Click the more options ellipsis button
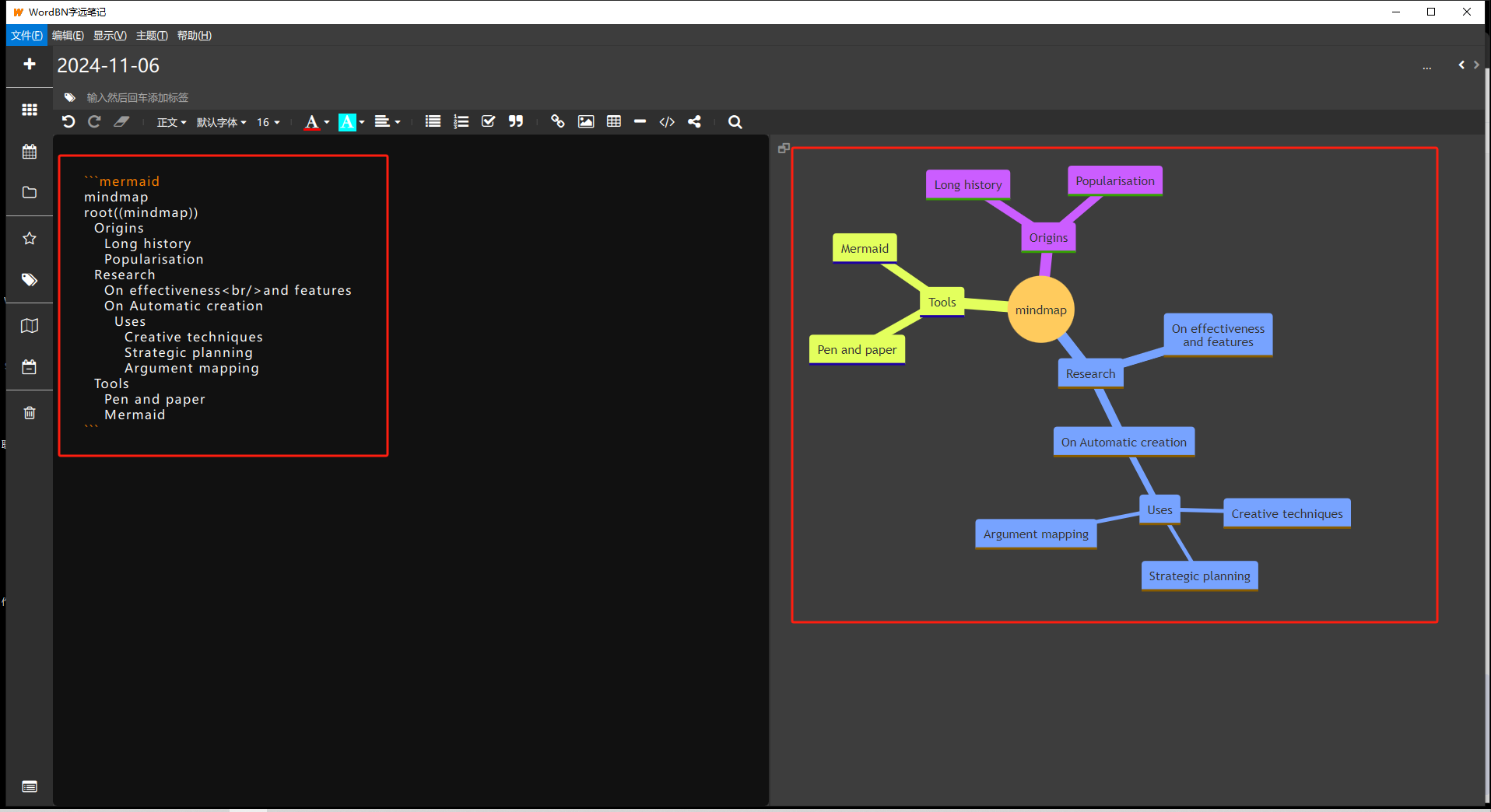Image resolution: width=1491 pixels, height=812 pixels. [x=1426, y=67]
